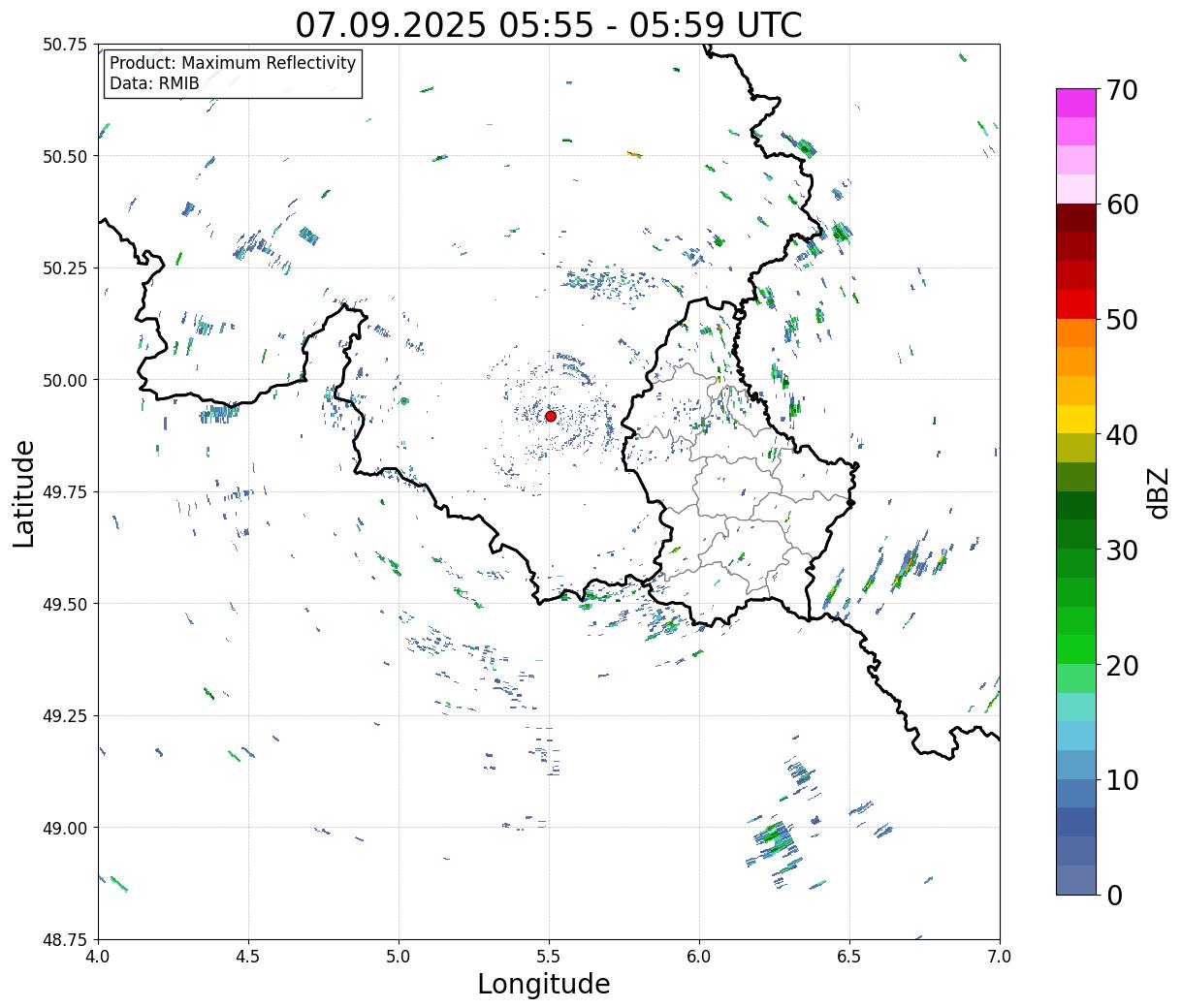Screen dimensions: 1182x1008
Task: Click the colorbar tick label 20
Action: [1122, 666]
